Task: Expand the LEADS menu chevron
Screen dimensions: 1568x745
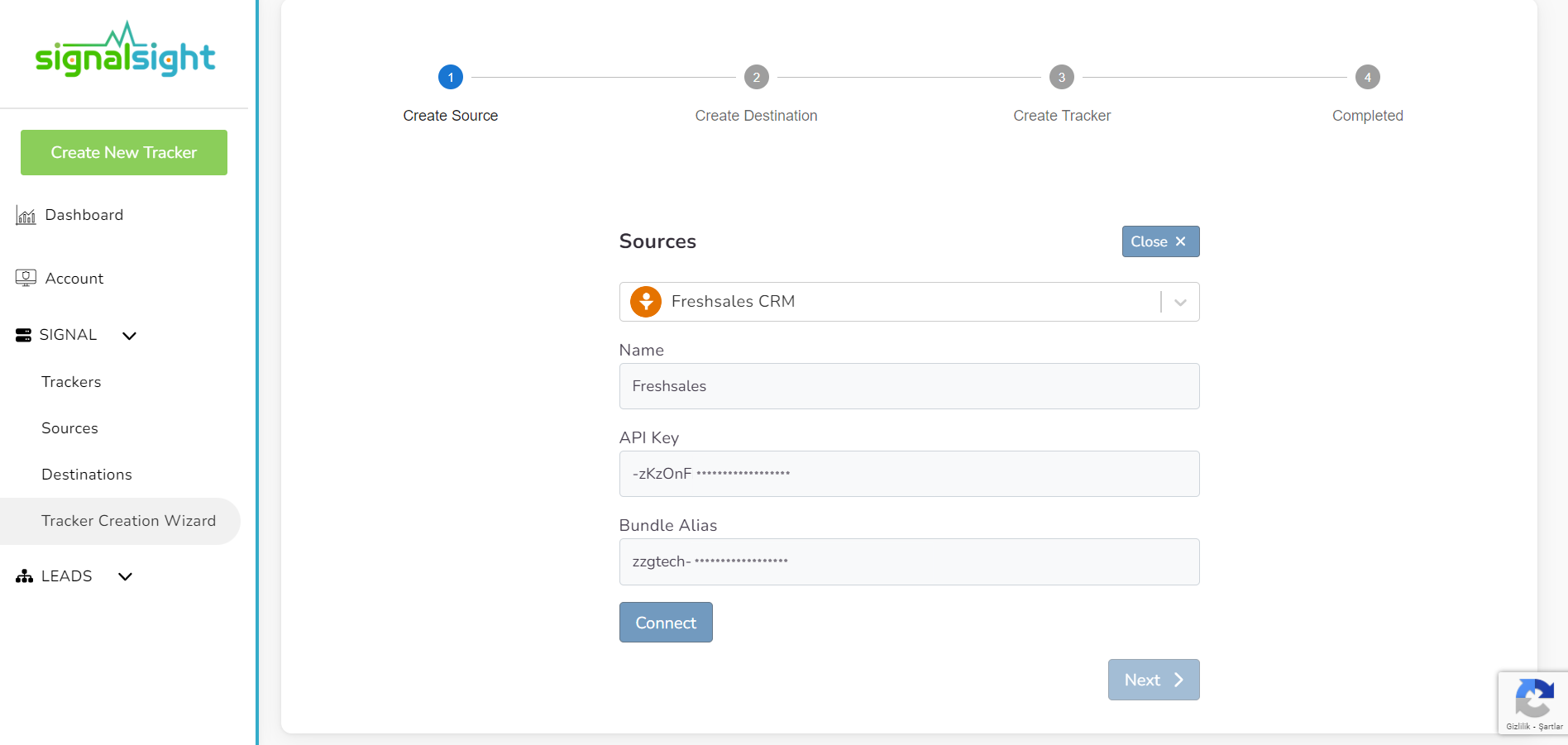Action: [125, 576]
